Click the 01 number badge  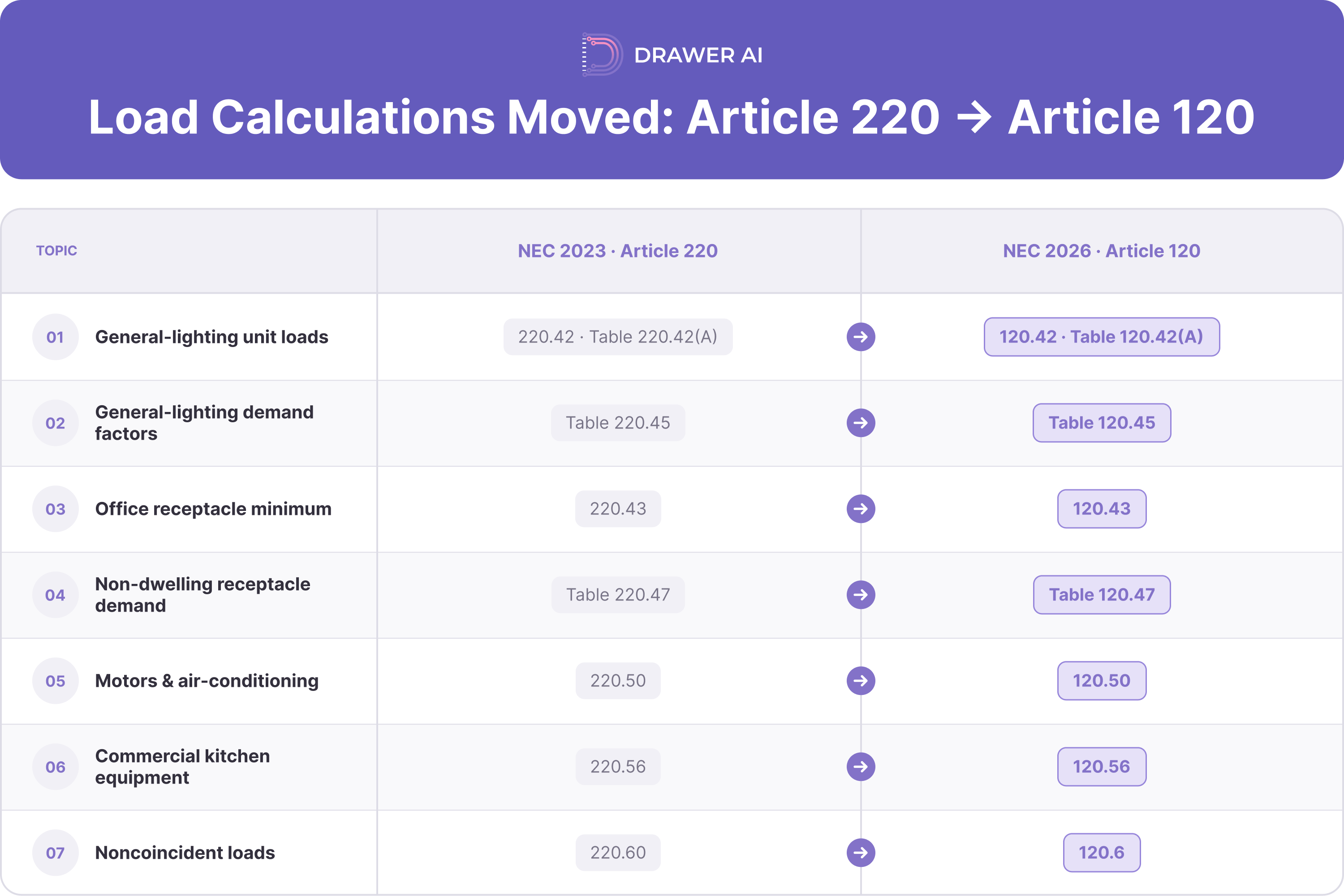click(x=56, y=337)
